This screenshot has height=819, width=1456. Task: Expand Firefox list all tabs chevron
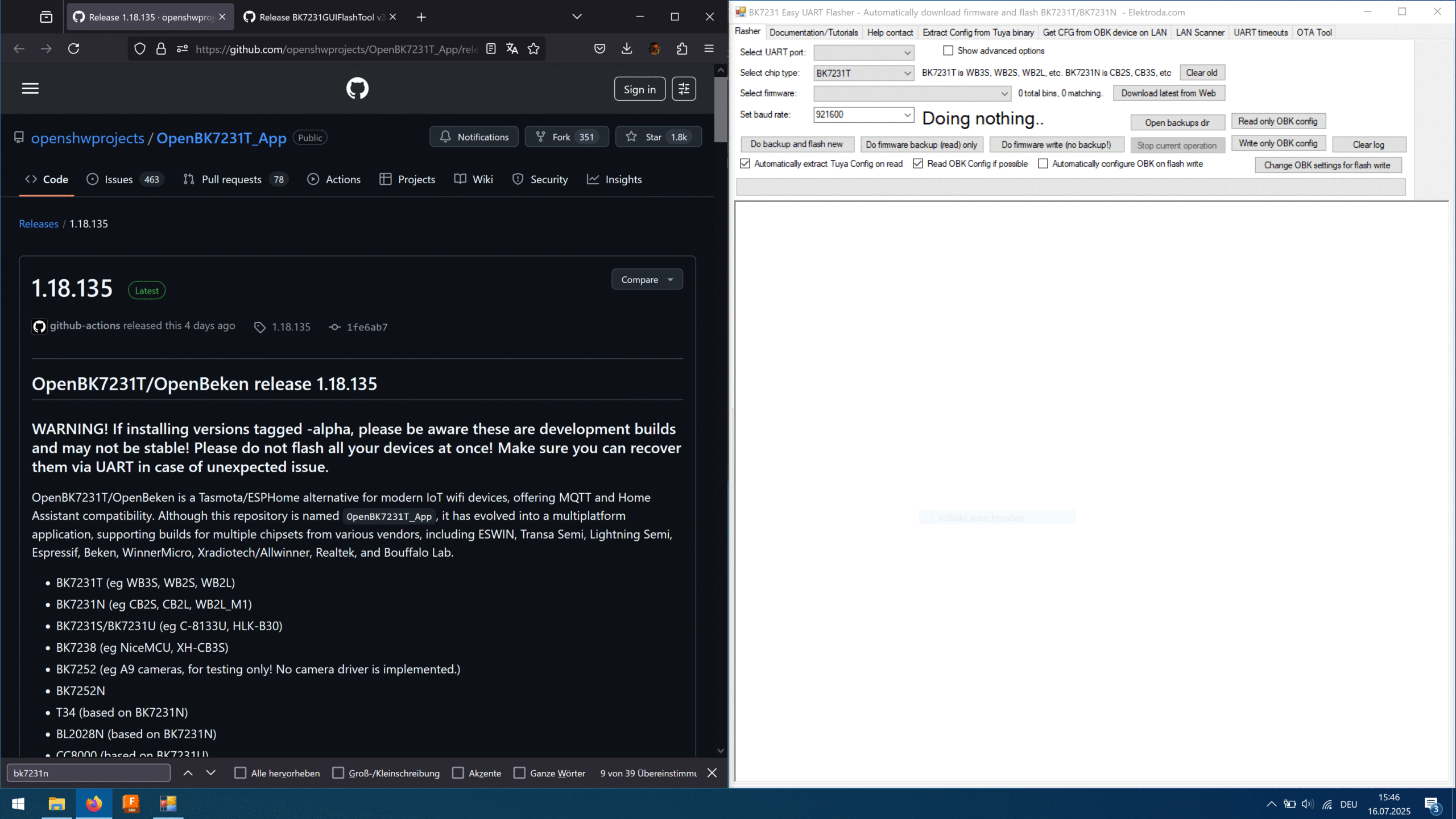(577, 17)
